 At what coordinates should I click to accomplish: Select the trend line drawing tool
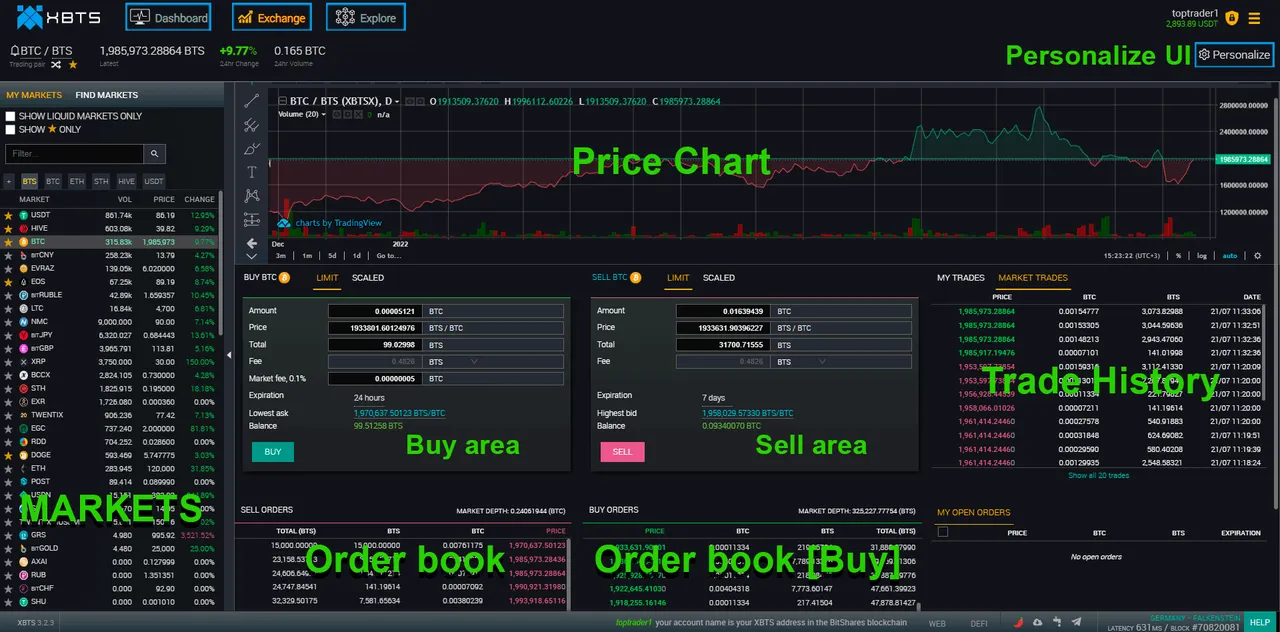click(252, 101)
